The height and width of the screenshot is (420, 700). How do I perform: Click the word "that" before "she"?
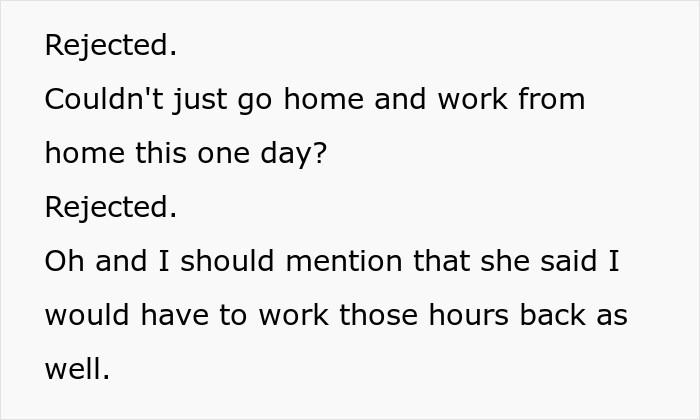coord(441,261)
